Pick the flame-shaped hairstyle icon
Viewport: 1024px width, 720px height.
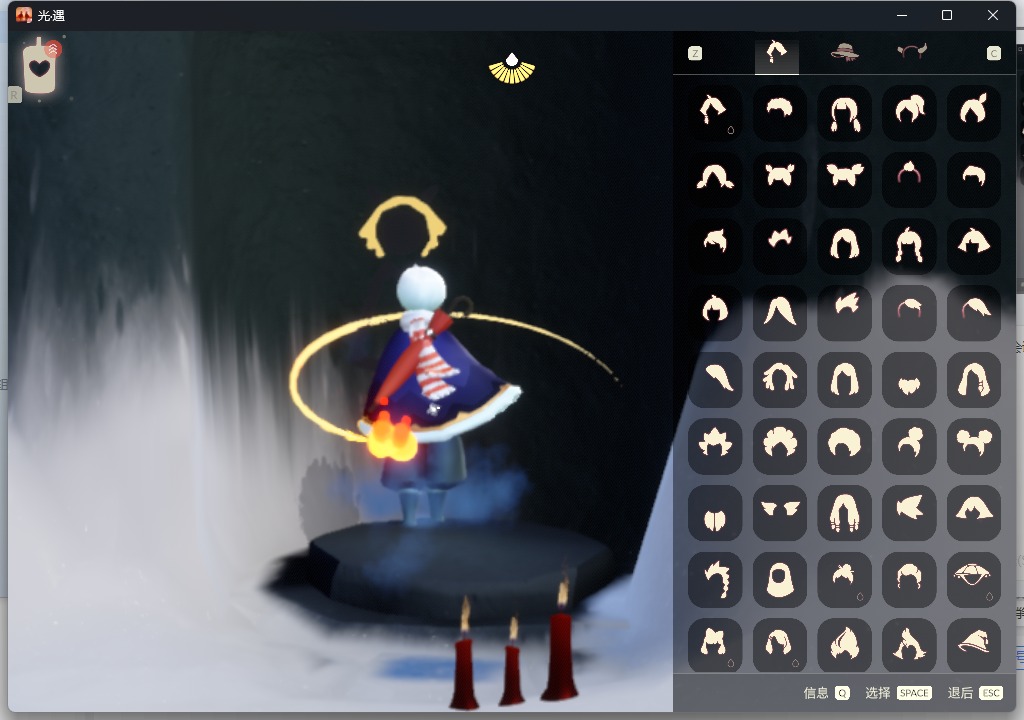(844, 645)
